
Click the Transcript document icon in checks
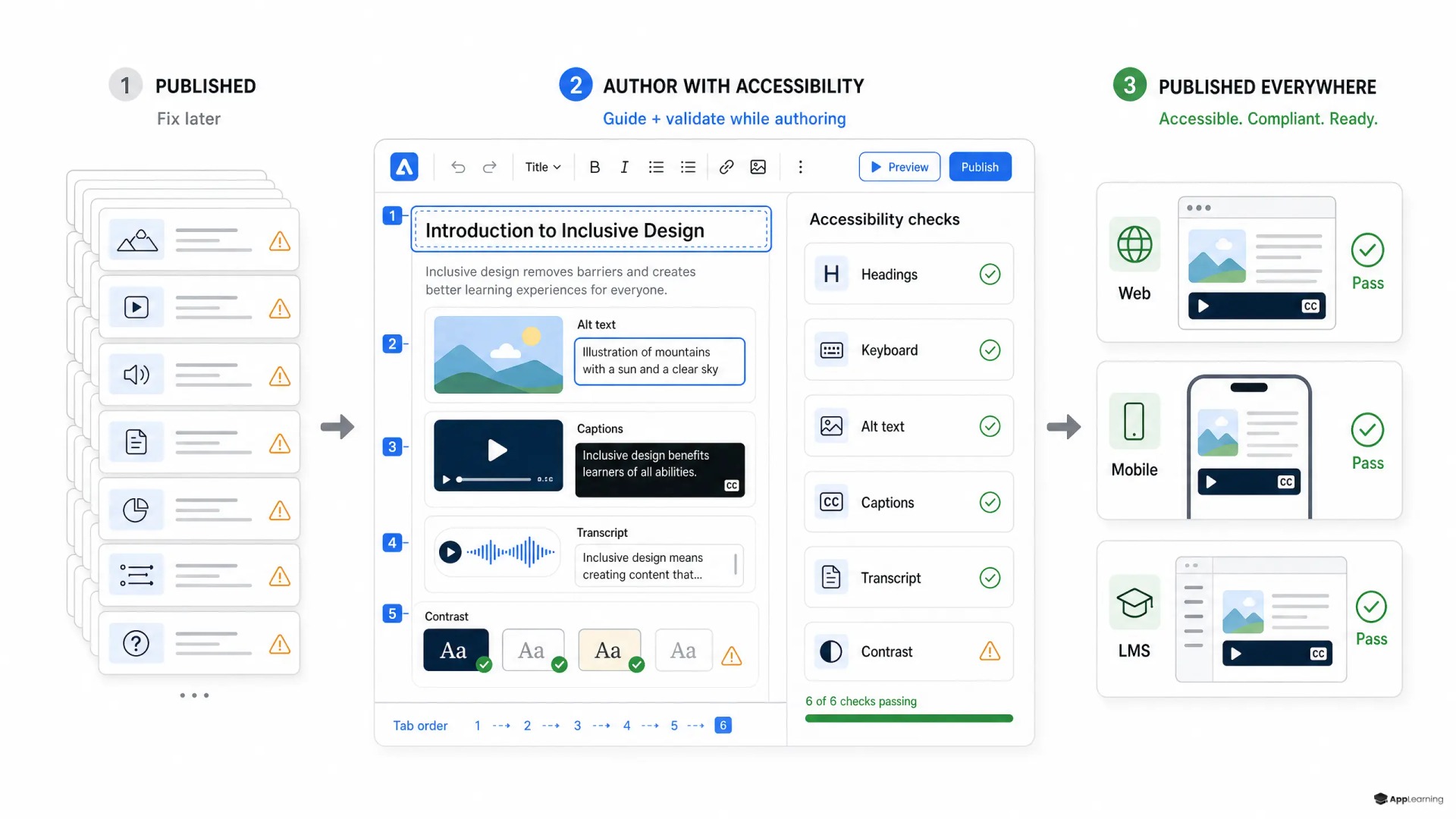[x=831, y=577]
